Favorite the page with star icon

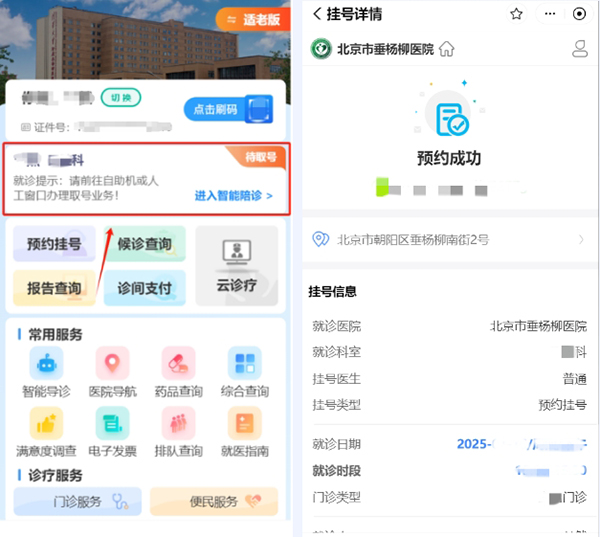[516, 14]
